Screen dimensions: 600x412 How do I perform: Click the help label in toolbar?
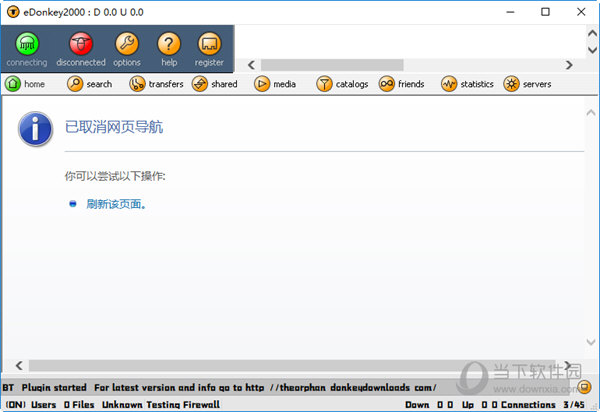[x=169, y=62]
